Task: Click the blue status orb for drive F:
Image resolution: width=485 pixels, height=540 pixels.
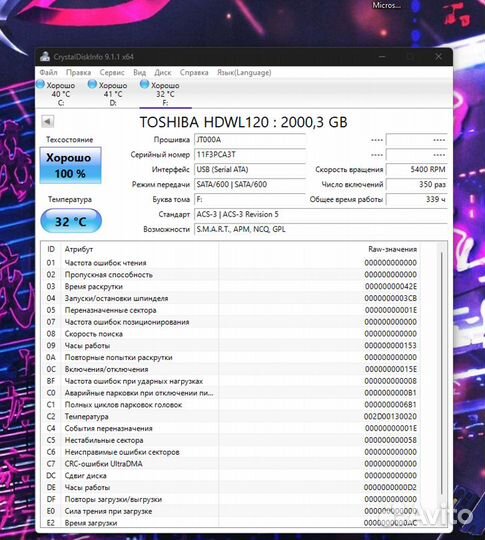Action: [x=144, y=84]
